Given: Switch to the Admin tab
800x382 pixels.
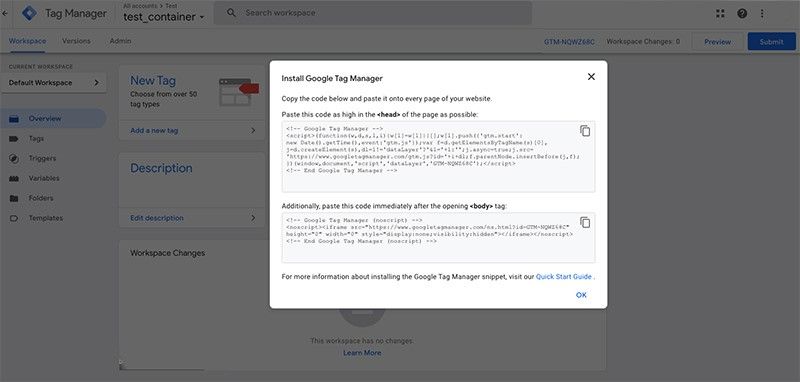Looking at the screenshot, I should pos(120,41).
